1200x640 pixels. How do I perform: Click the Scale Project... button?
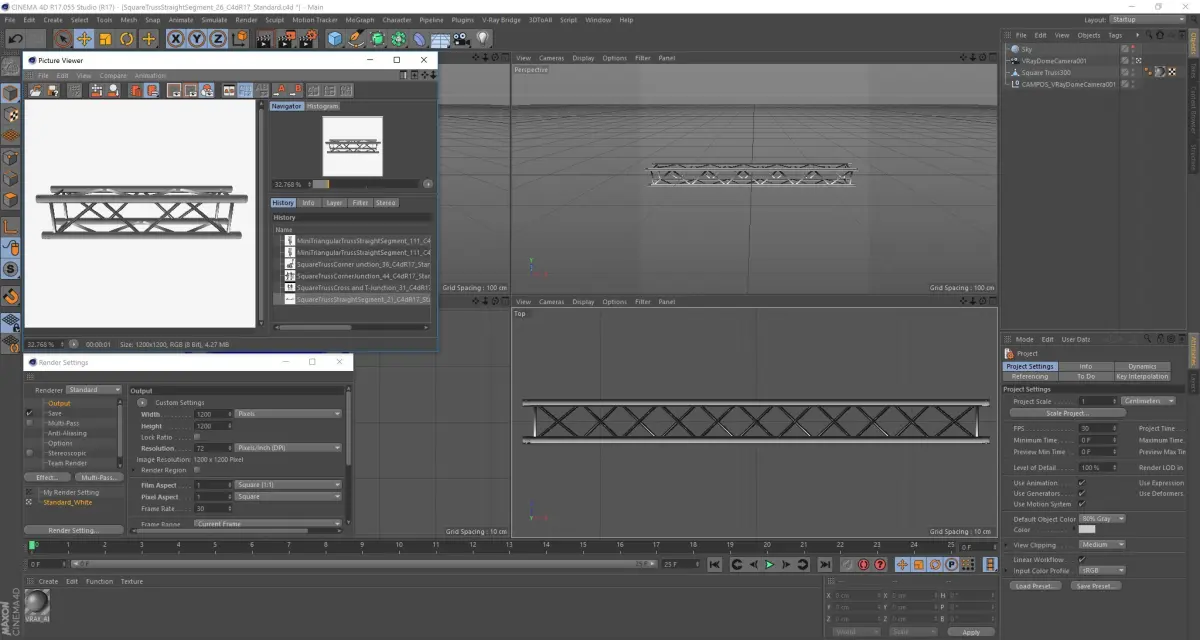[x=1068, y=413]
